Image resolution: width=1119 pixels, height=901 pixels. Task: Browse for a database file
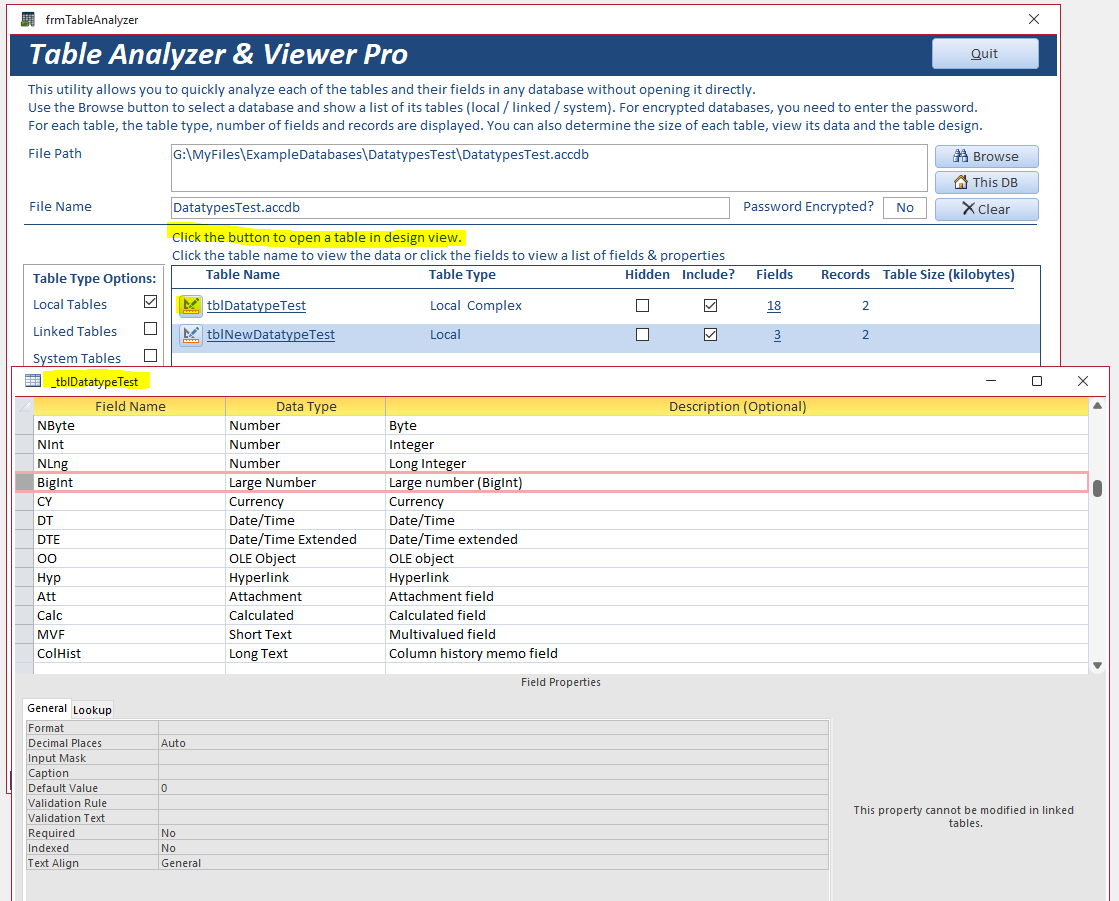(986, 156)
